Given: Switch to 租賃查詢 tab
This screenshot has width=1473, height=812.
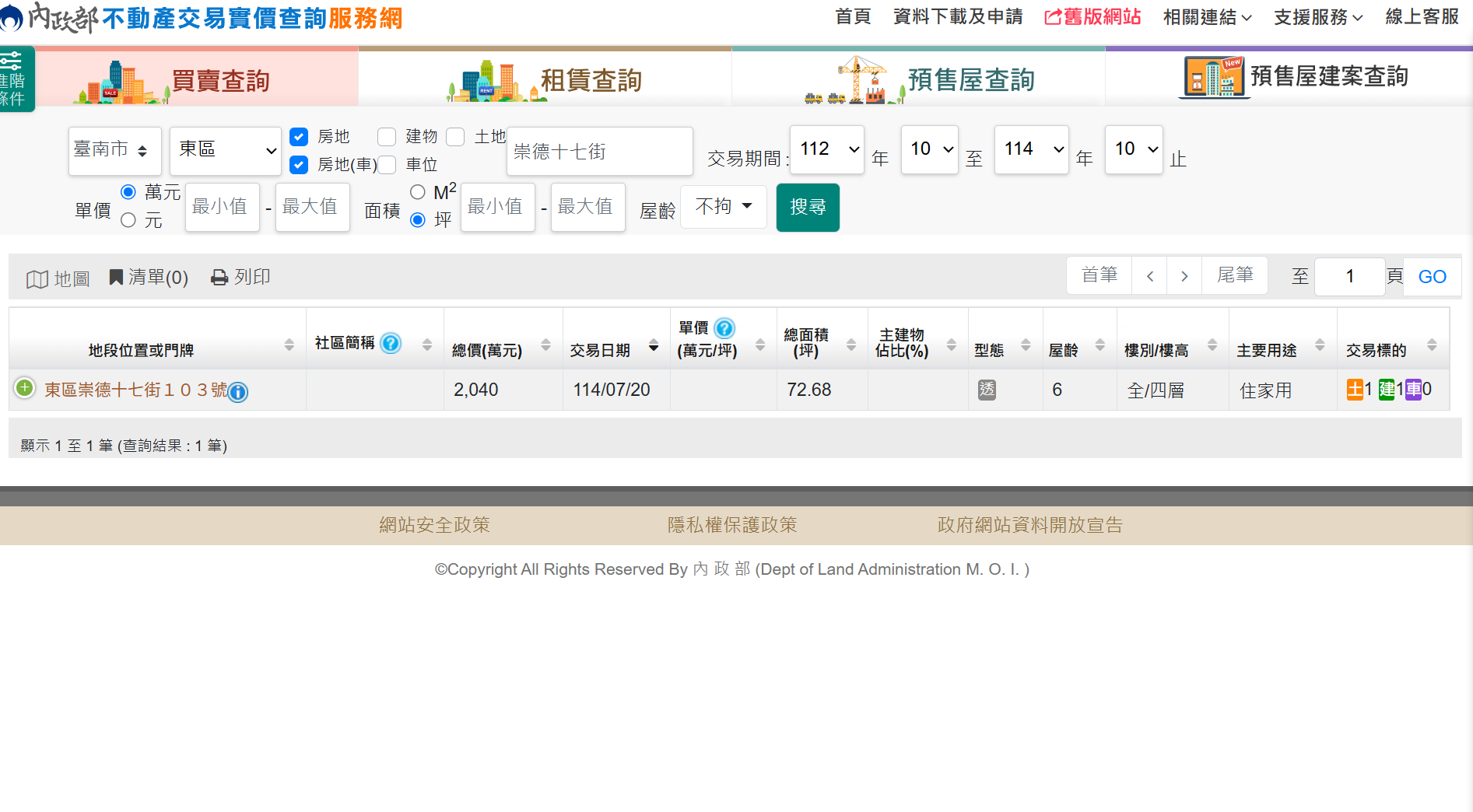Looking at the screenshot, I should click(545, 79).
